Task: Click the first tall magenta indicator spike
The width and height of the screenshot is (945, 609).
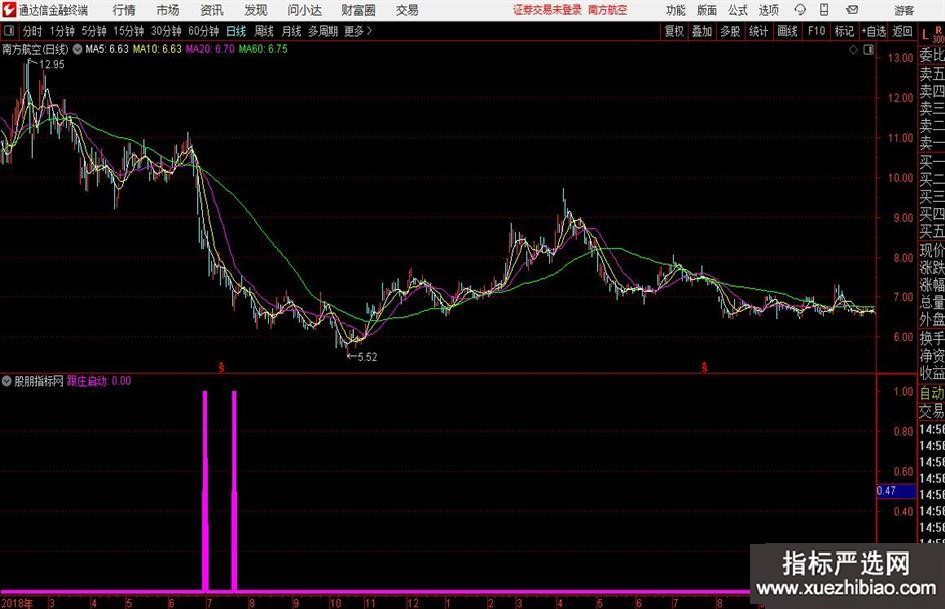Action: pyautogui.click(x=205, y=491)
